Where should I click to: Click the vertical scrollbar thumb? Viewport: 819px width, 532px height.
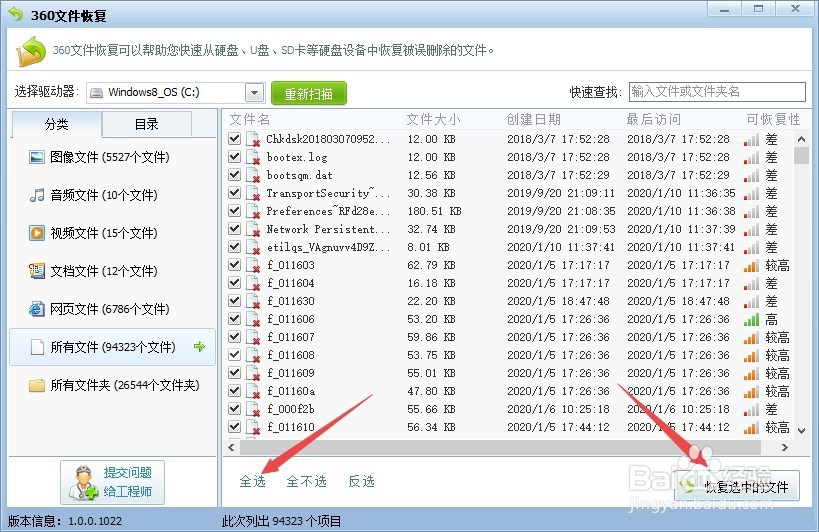(x=801, y=156)
